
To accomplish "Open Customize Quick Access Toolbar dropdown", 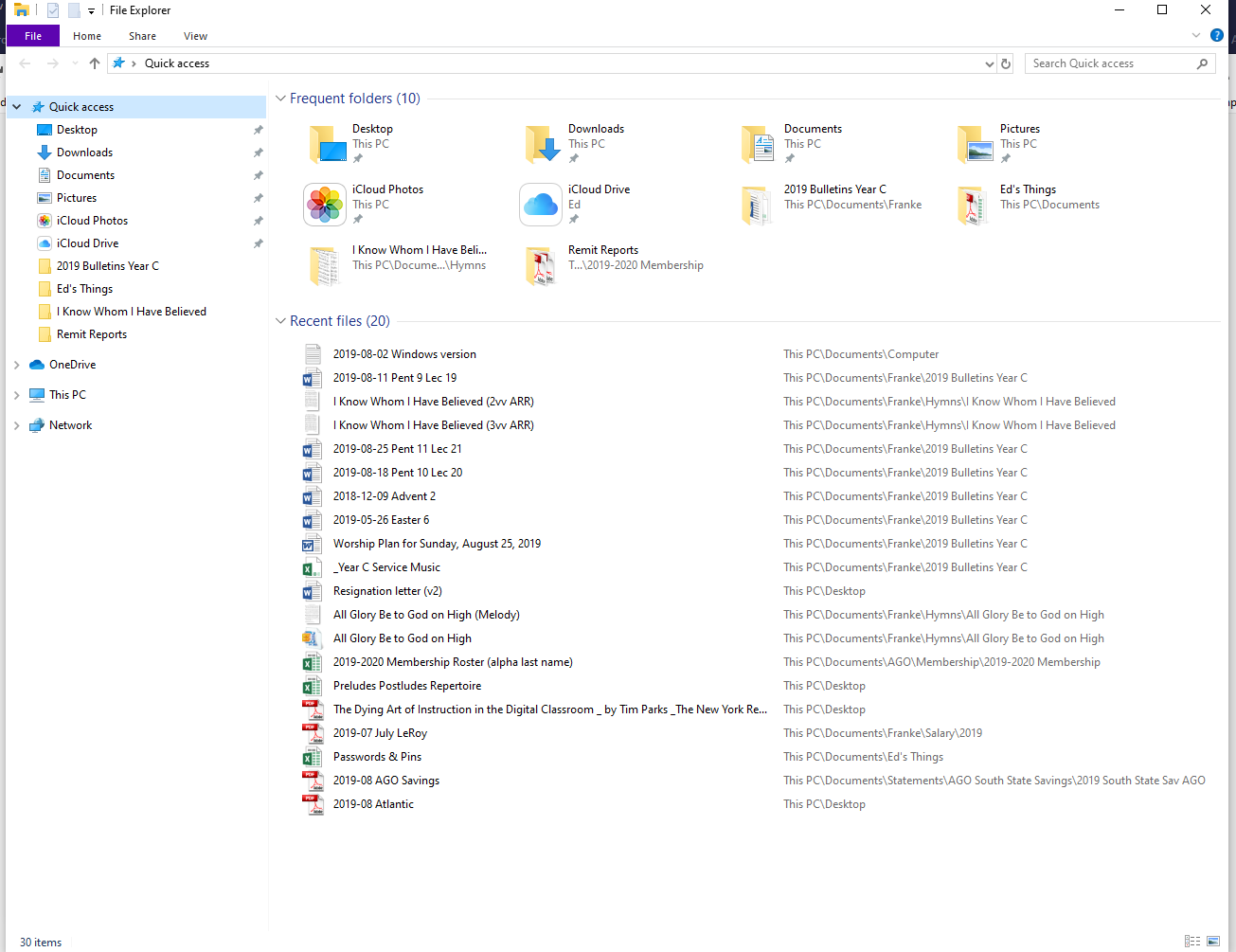I will pyautogui.click(x=91, y=11).
